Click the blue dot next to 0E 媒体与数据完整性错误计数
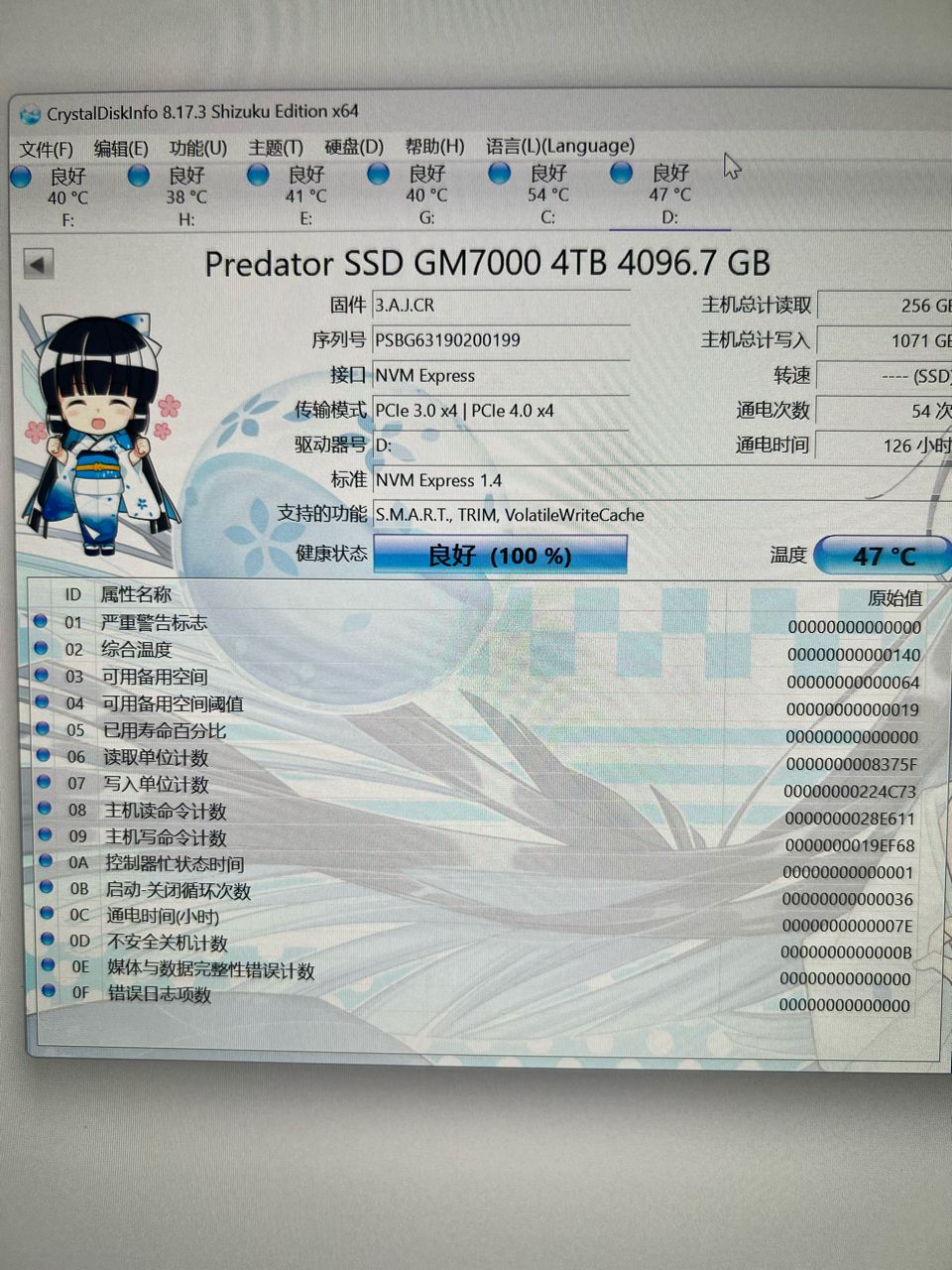Screen dimensions: 952x1270 [48, 967]
